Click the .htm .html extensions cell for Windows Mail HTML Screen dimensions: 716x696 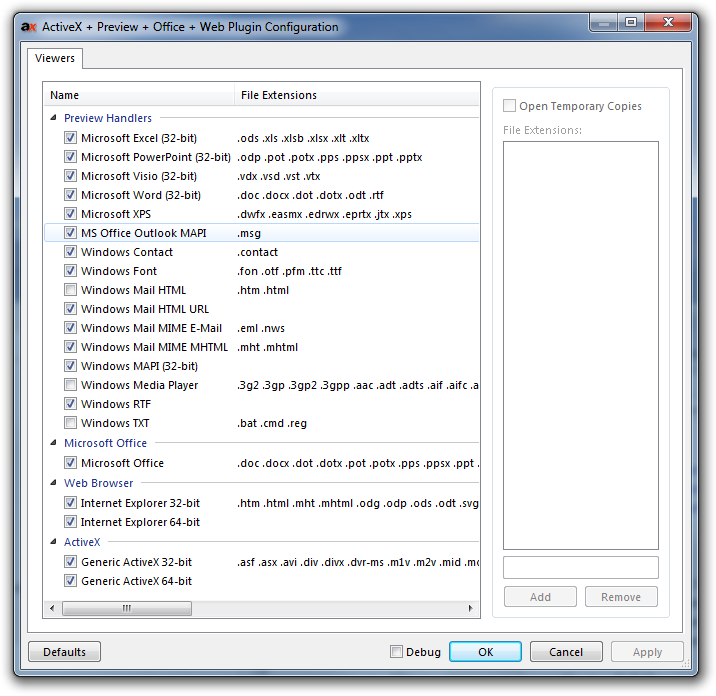(263, 290)
